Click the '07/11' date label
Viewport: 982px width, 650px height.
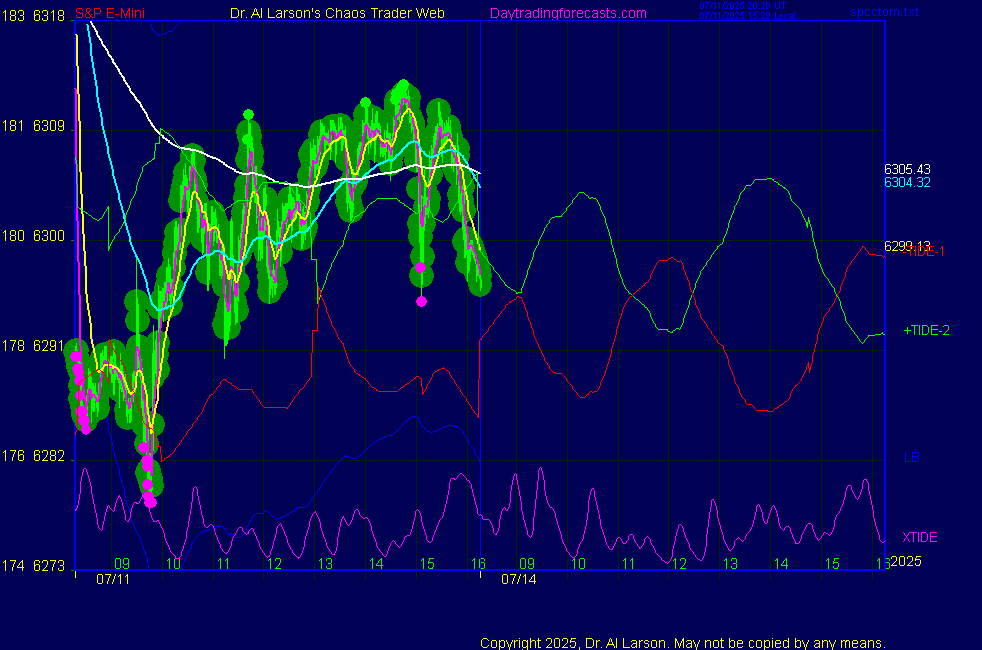click(113, 579)
